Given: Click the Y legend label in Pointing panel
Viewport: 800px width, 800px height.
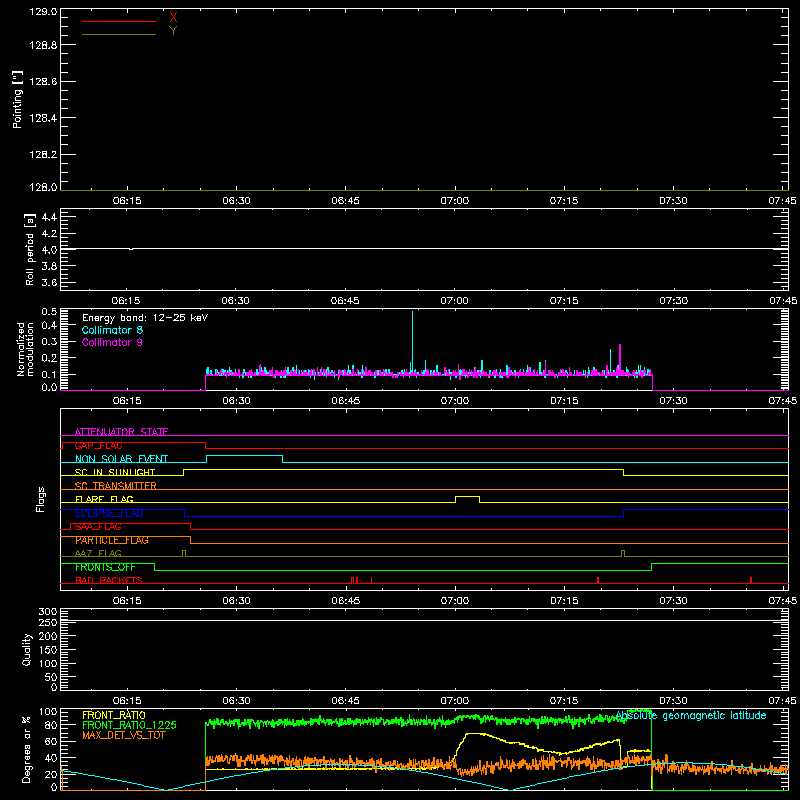Looking at the screenshot, I should tap(173, 31).
